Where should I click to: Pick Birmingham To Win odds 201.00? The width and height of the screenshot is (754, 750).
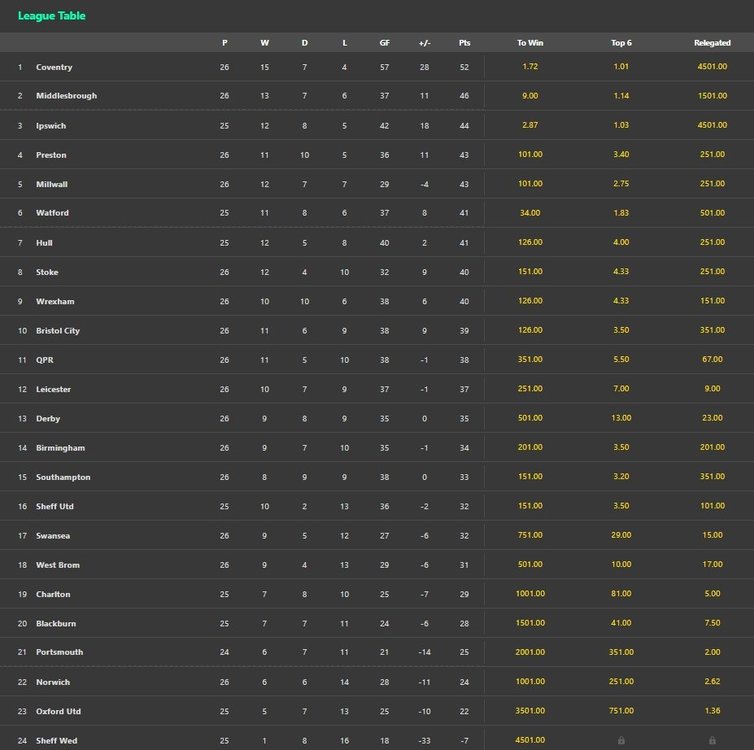[530, 447]
